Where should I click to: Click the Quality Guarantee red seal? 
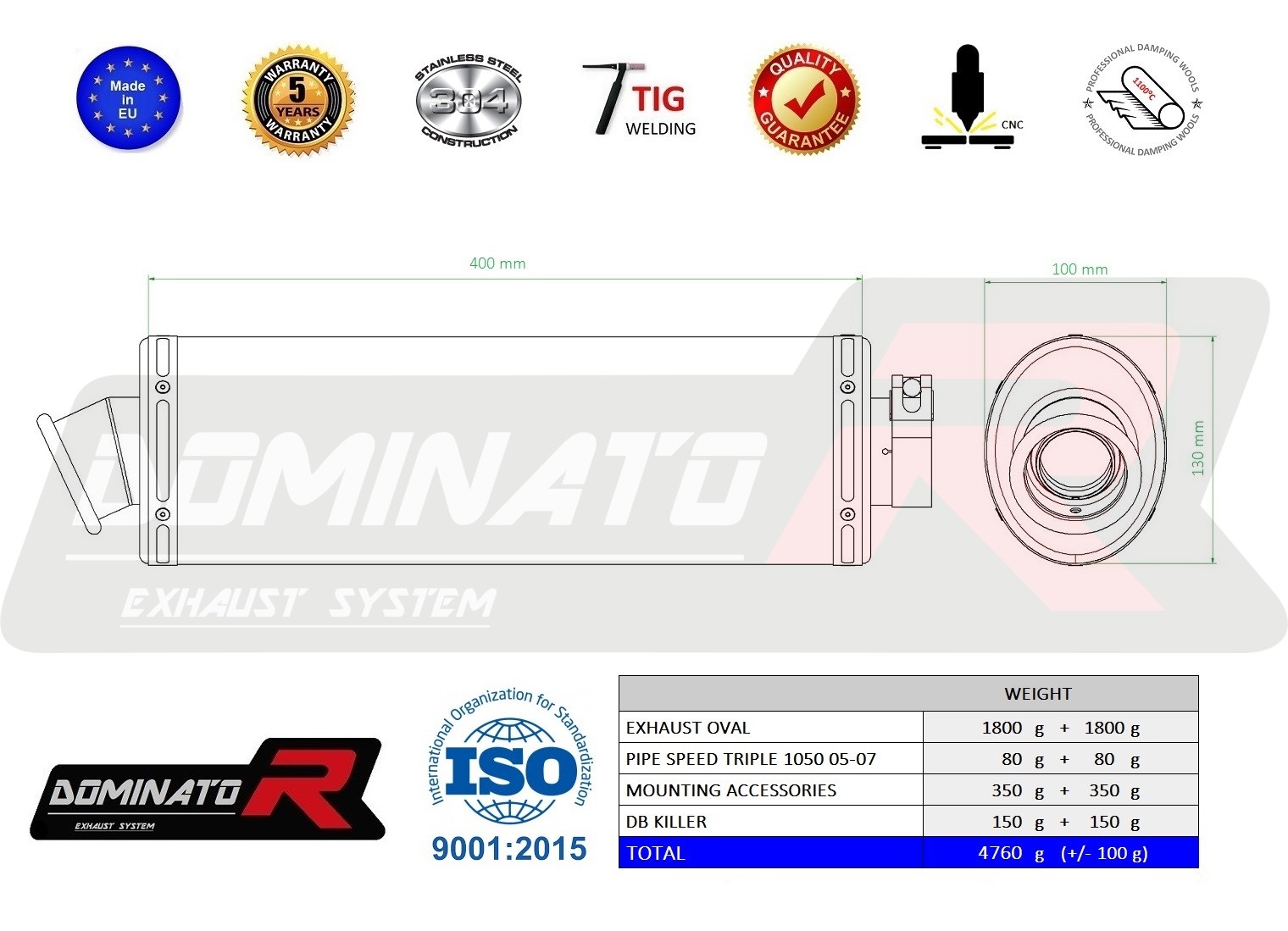[x=804, y=100]
